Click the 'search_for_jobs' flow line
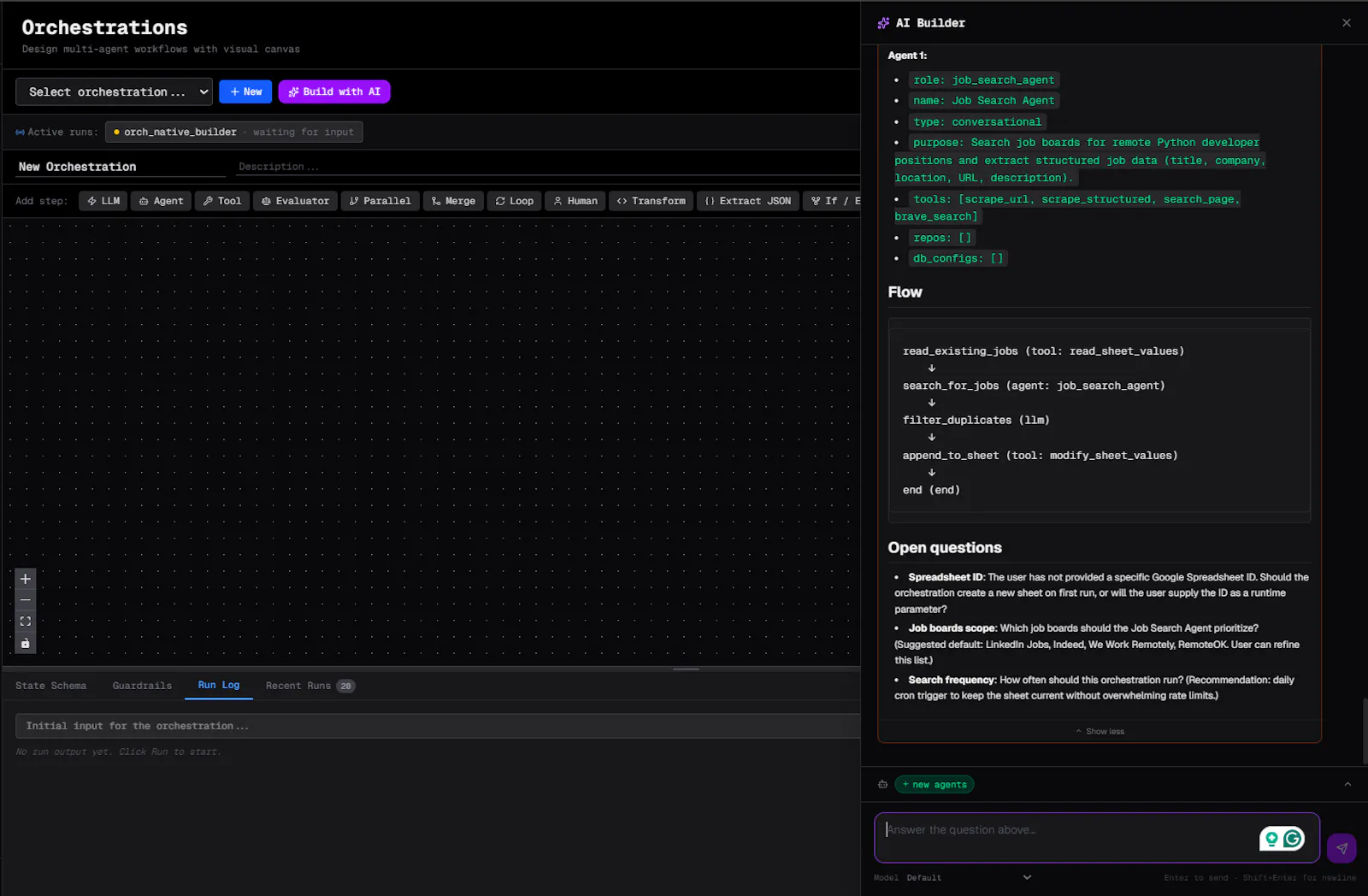 [x=1034, y=386]
